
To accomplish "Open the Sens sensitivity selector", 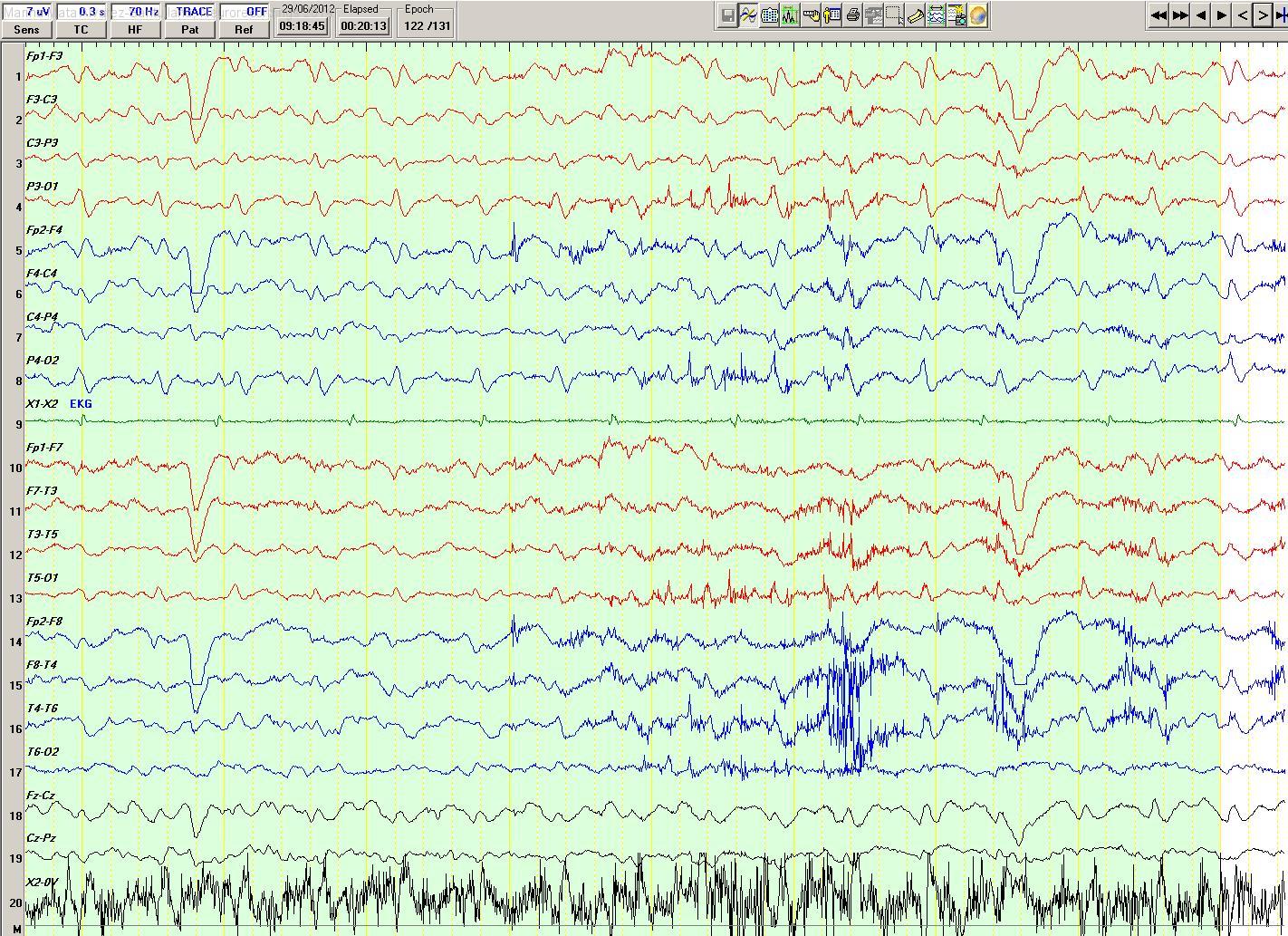I will 26,29.
